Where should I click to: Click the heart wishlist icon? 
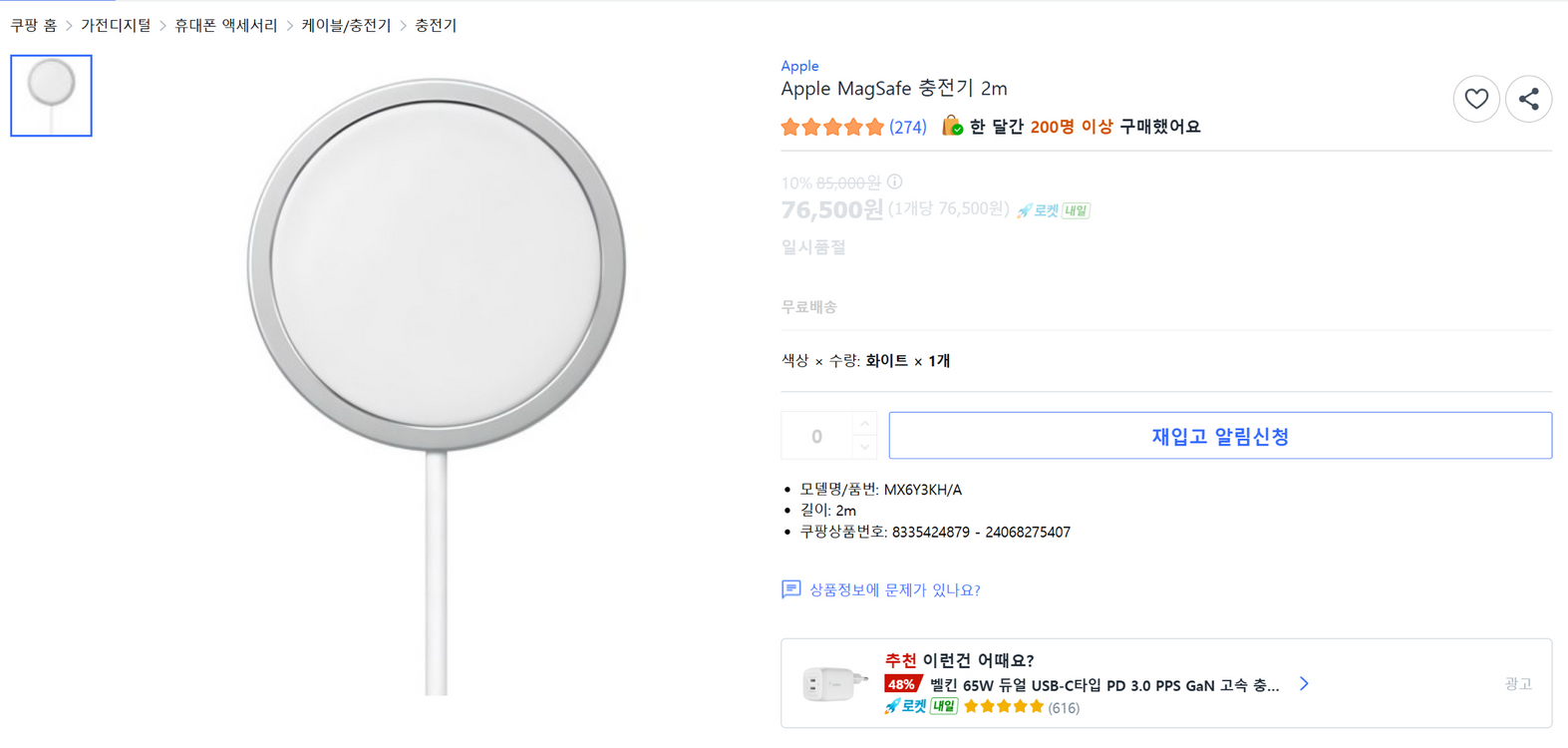point(1475,99)
